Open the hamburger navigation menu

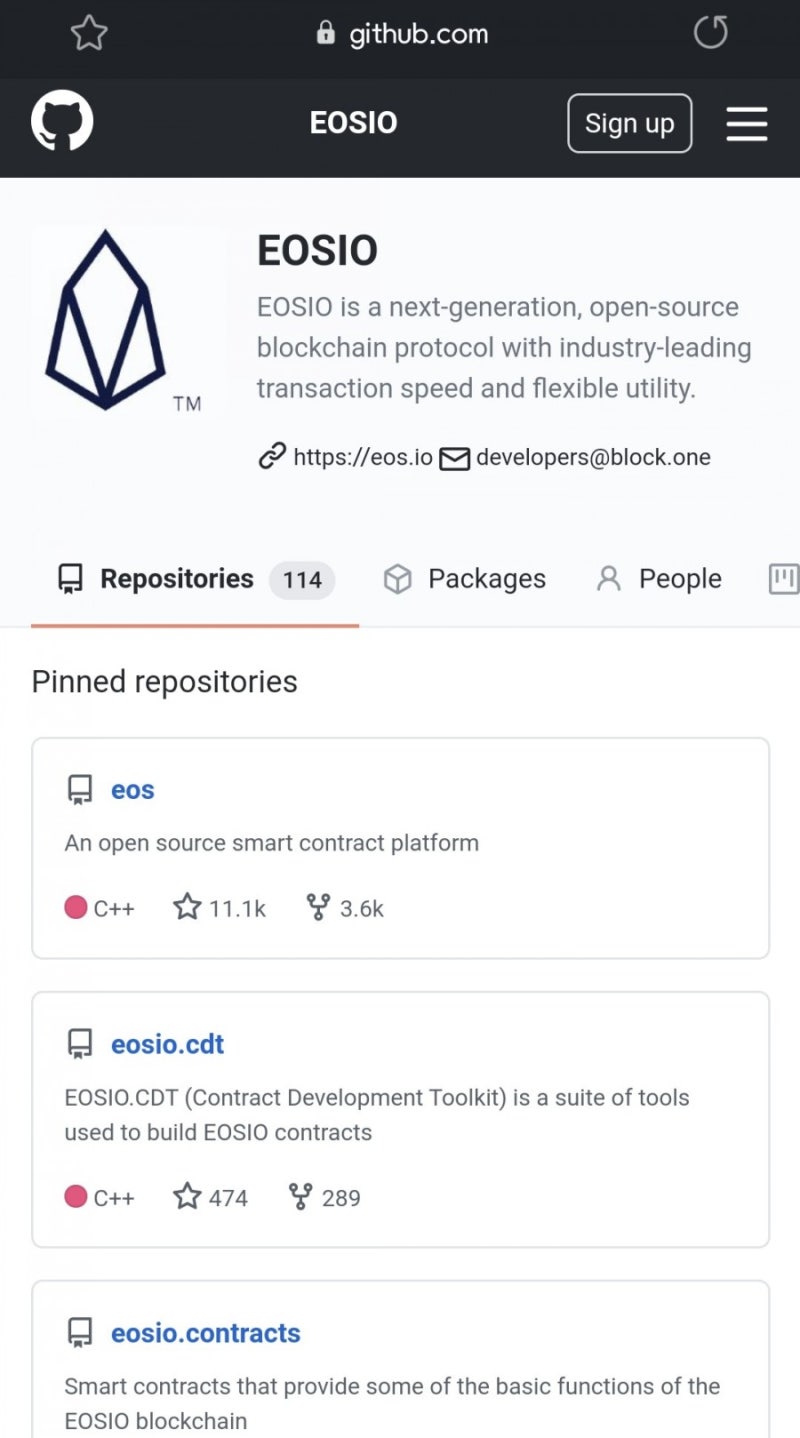click(746, 123)
